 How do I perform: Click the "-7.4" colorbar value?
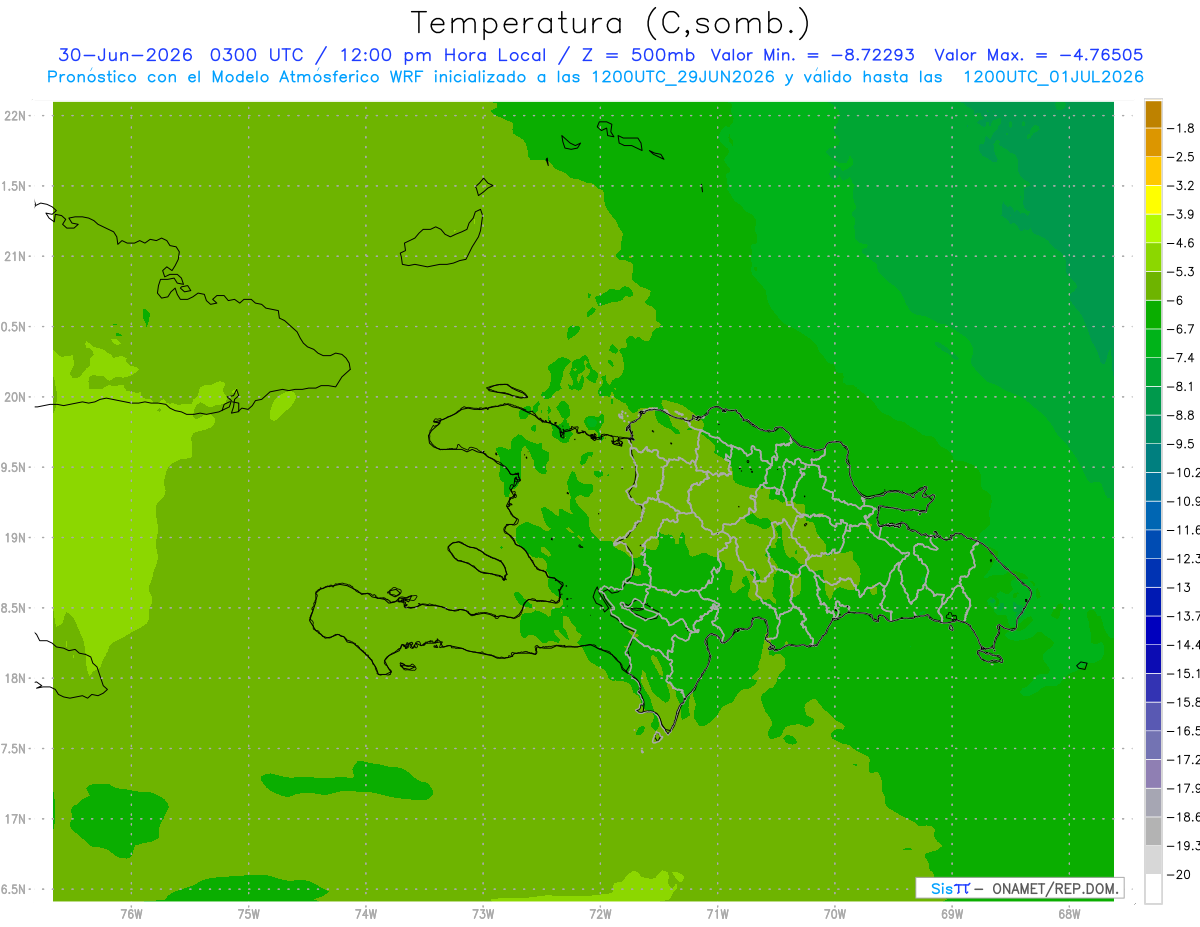(1181, 358)
